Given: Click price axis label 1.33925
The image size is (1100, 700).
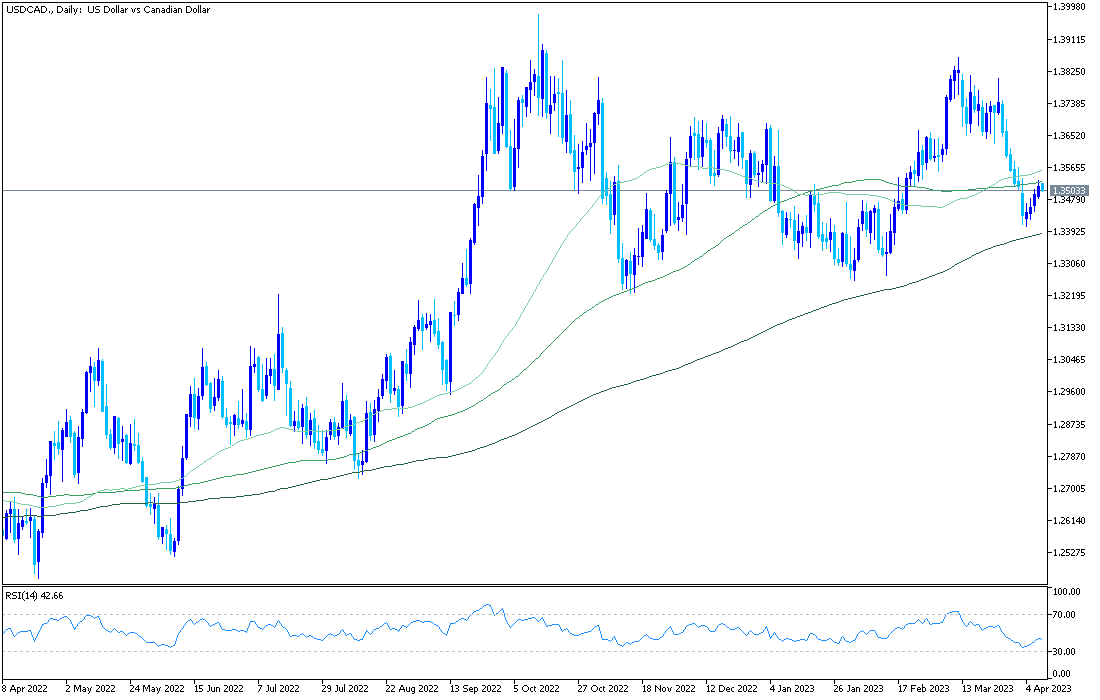Looking at the screenshot, I should coord(1070,231).
